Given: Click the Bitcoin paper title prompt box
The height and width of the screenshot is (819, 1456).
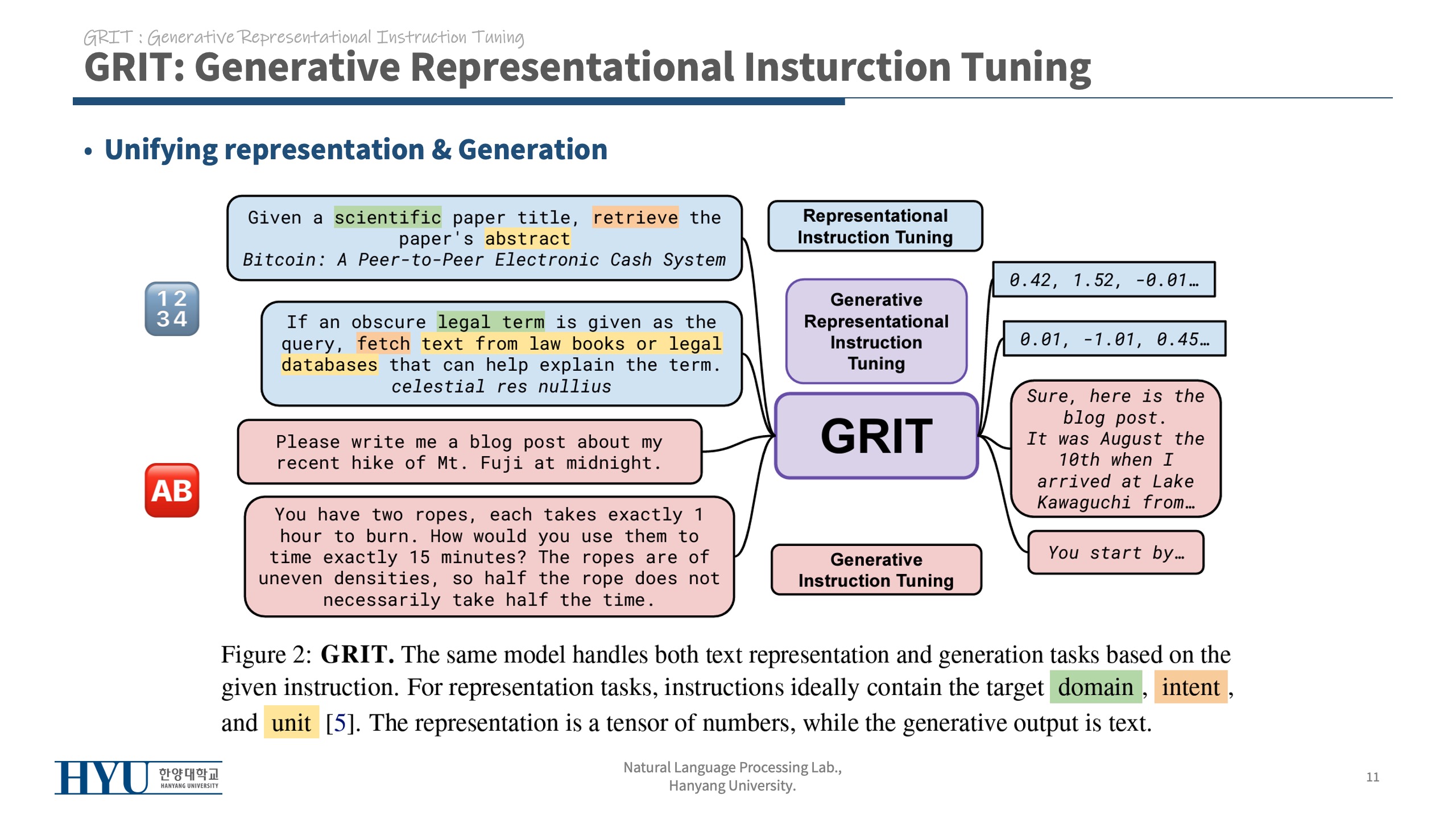Looking at the screenshot, I should pyautogui.click(x=485, y=238).
